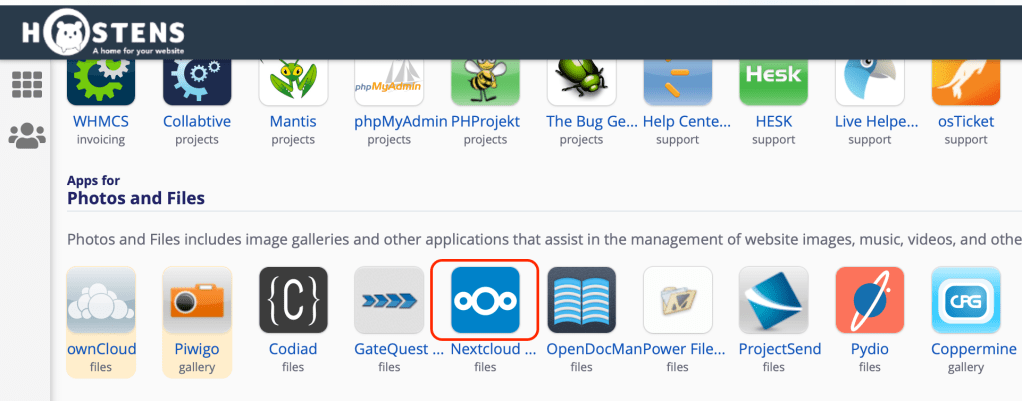Select the Piwigo camera icon
Screen dimensions: 1022x401
tap(197, 299)
